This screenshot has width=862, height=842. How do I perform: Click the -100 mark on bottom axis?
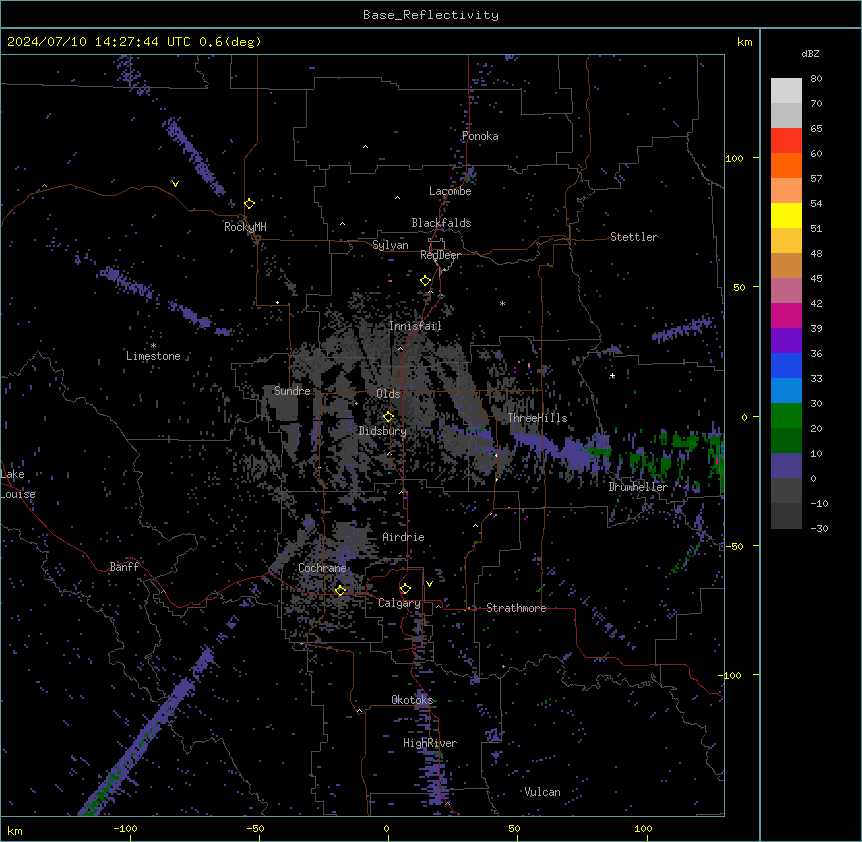tap(125, 828)
